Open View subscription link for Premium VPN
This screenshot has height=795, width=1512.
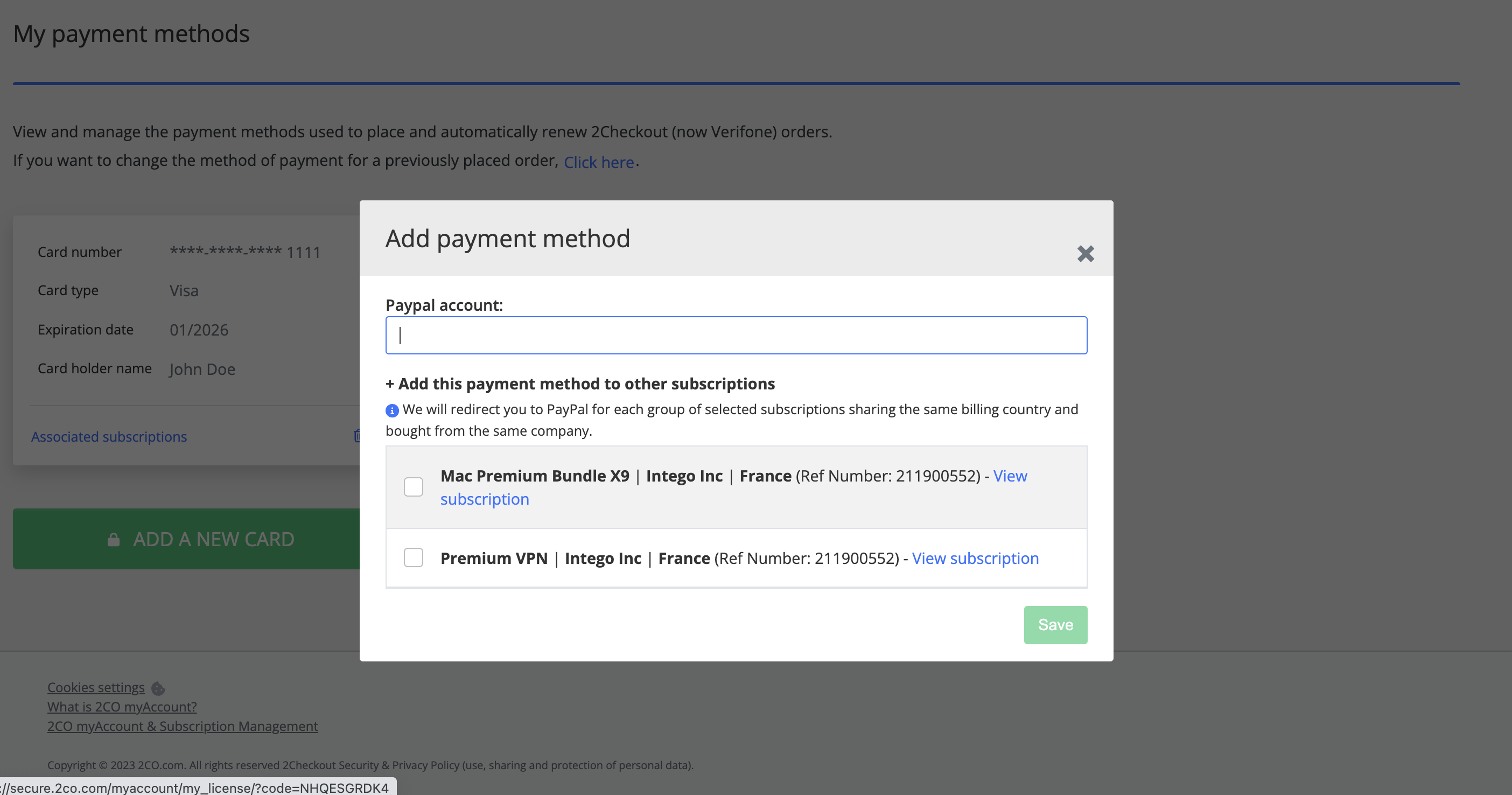pyautogui.click(x=975, y=558)
